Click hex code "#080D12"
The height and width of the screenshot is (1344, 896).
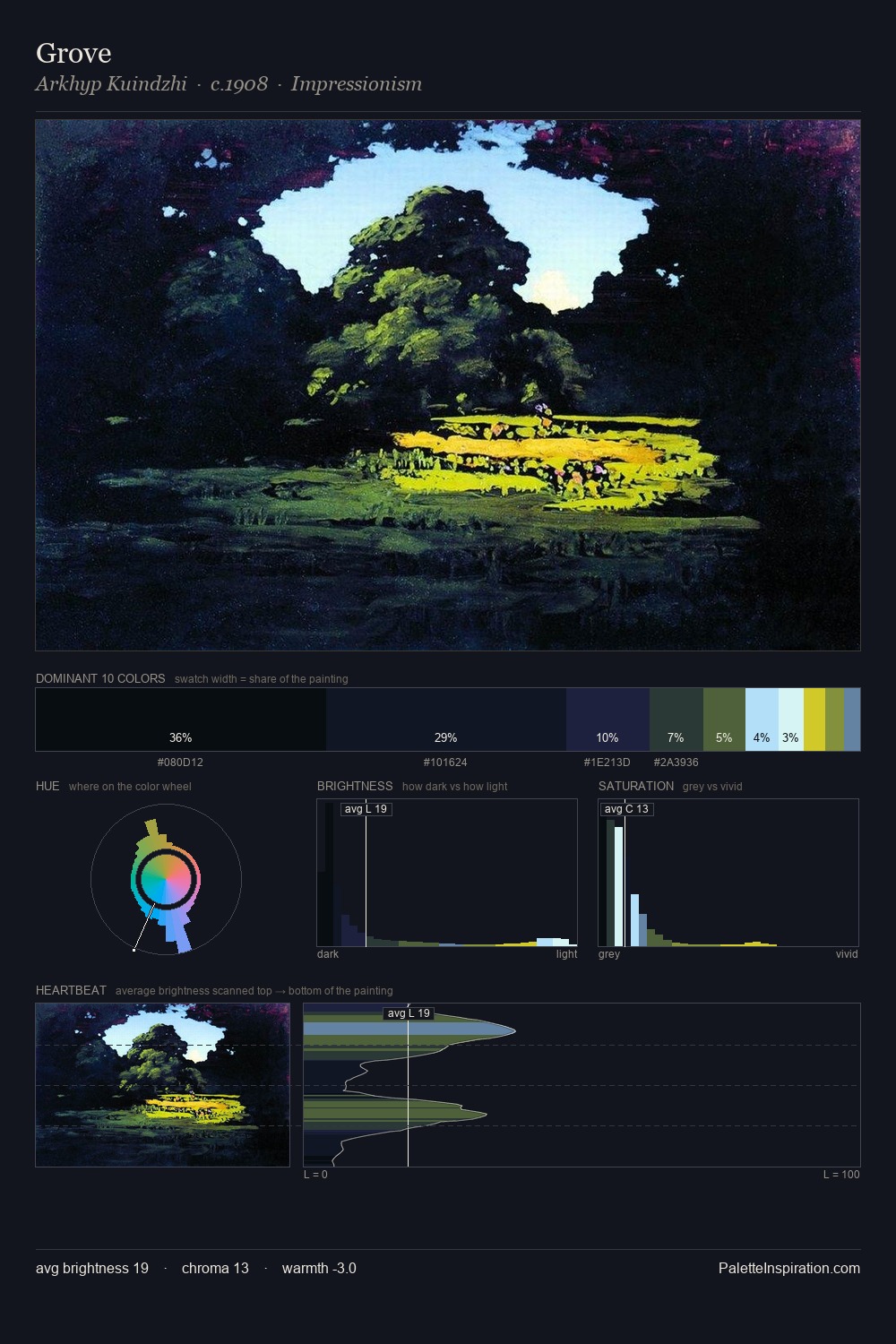click(x=180, y=762)
